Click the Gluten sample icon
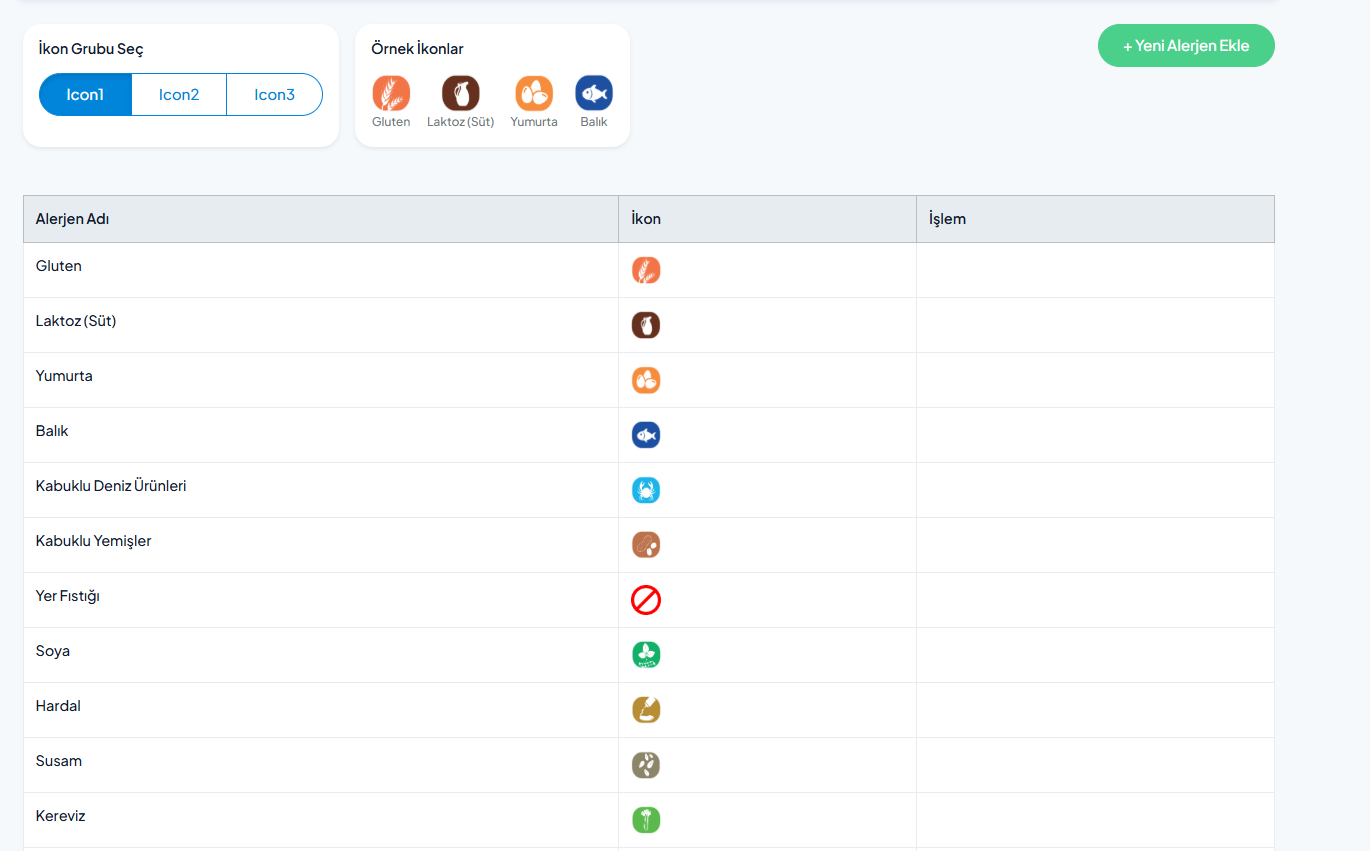This screenshot has width=1370, height=851. [x=391, y=93]
